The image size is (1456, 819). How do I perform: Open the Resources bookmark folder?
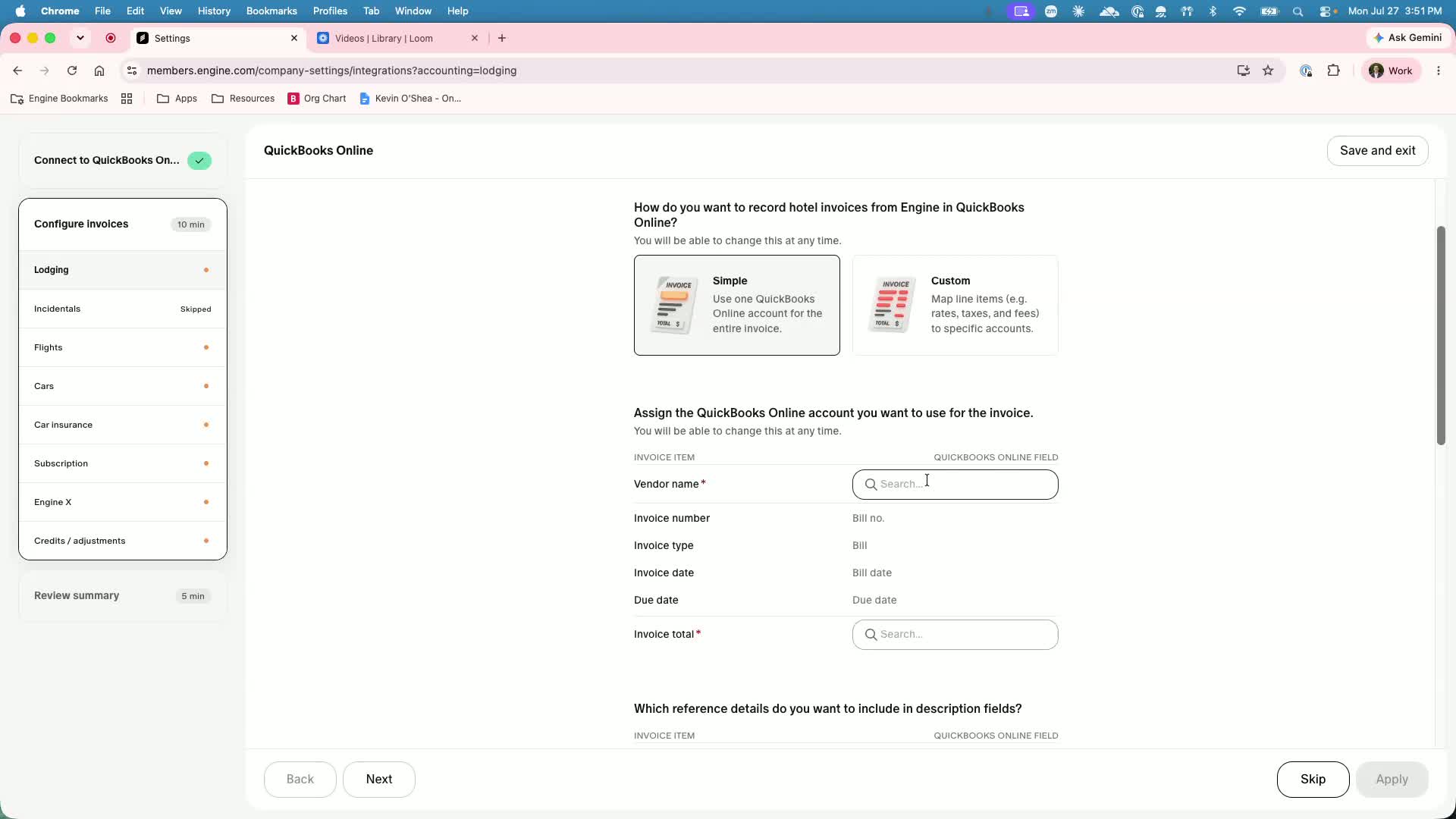tap(243, 99)
